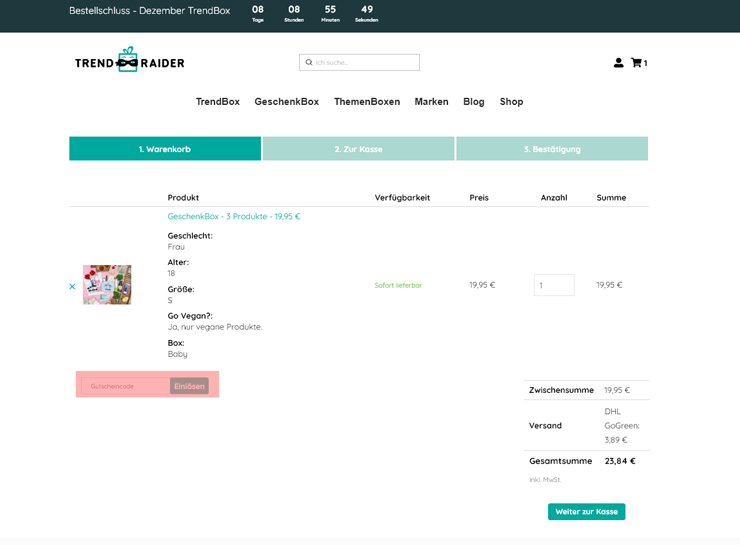Image resolution: width=740 pixels, height=545 pixels.
Task: Open the Blog page
Action: 473,101
